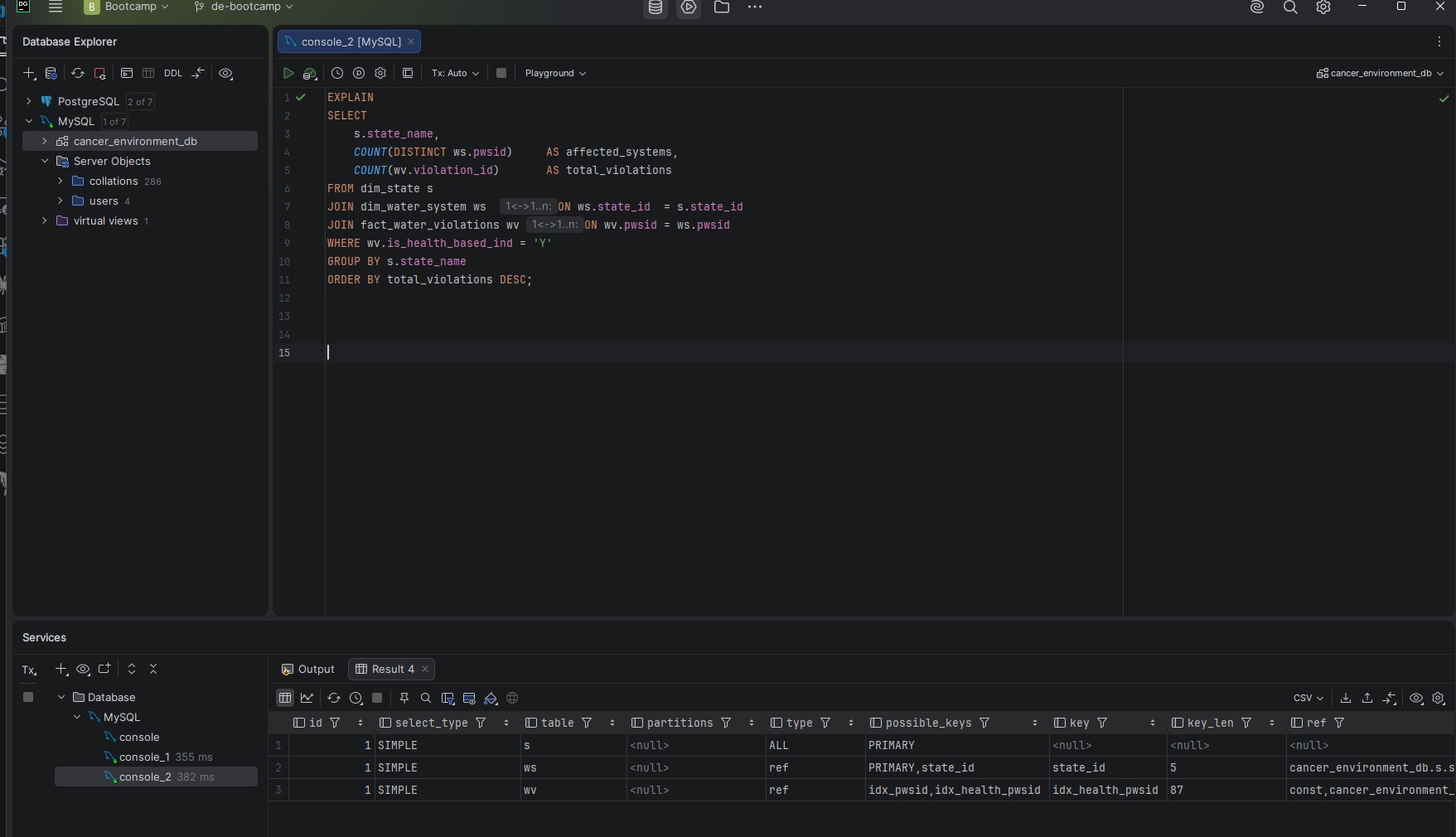
Task: Open the main hamburger menu
Action: tap(56, 7)
